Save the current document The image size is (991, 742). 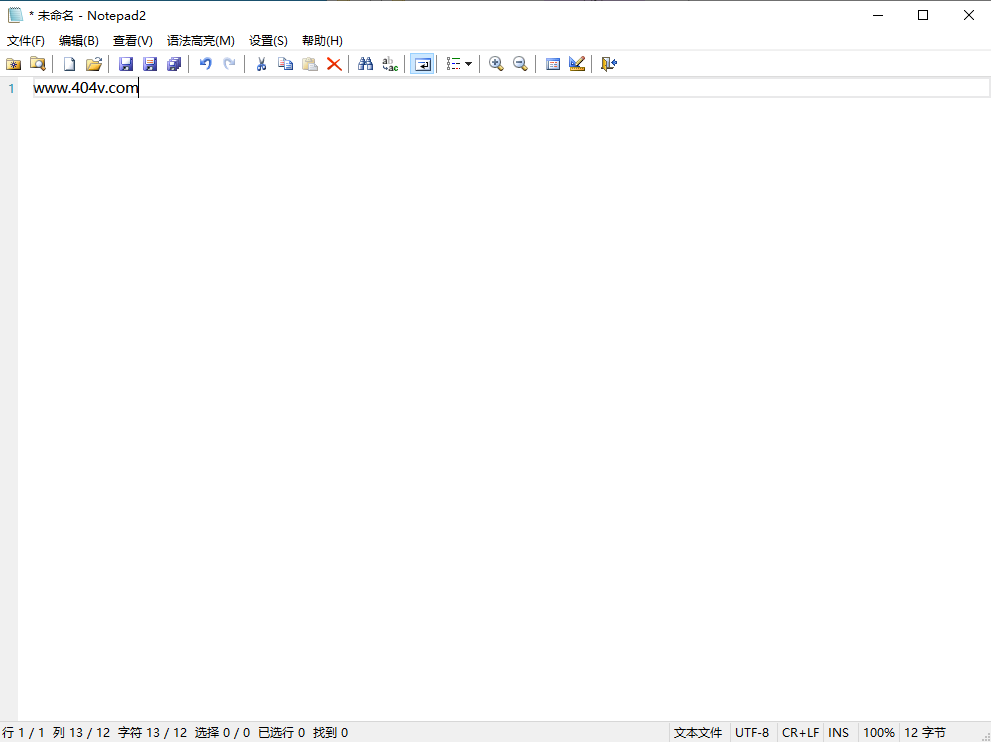[125, 63]
